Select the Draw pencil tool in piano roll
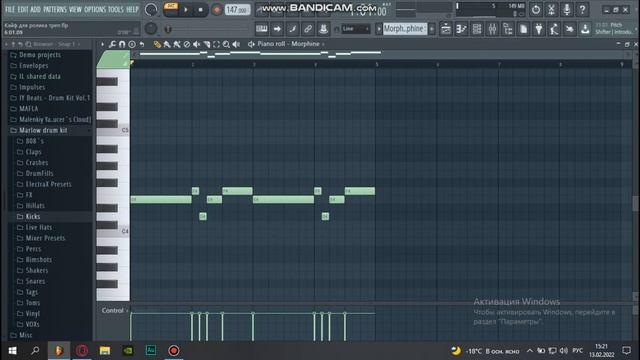 pyautogui.click(x=157, y=44)
